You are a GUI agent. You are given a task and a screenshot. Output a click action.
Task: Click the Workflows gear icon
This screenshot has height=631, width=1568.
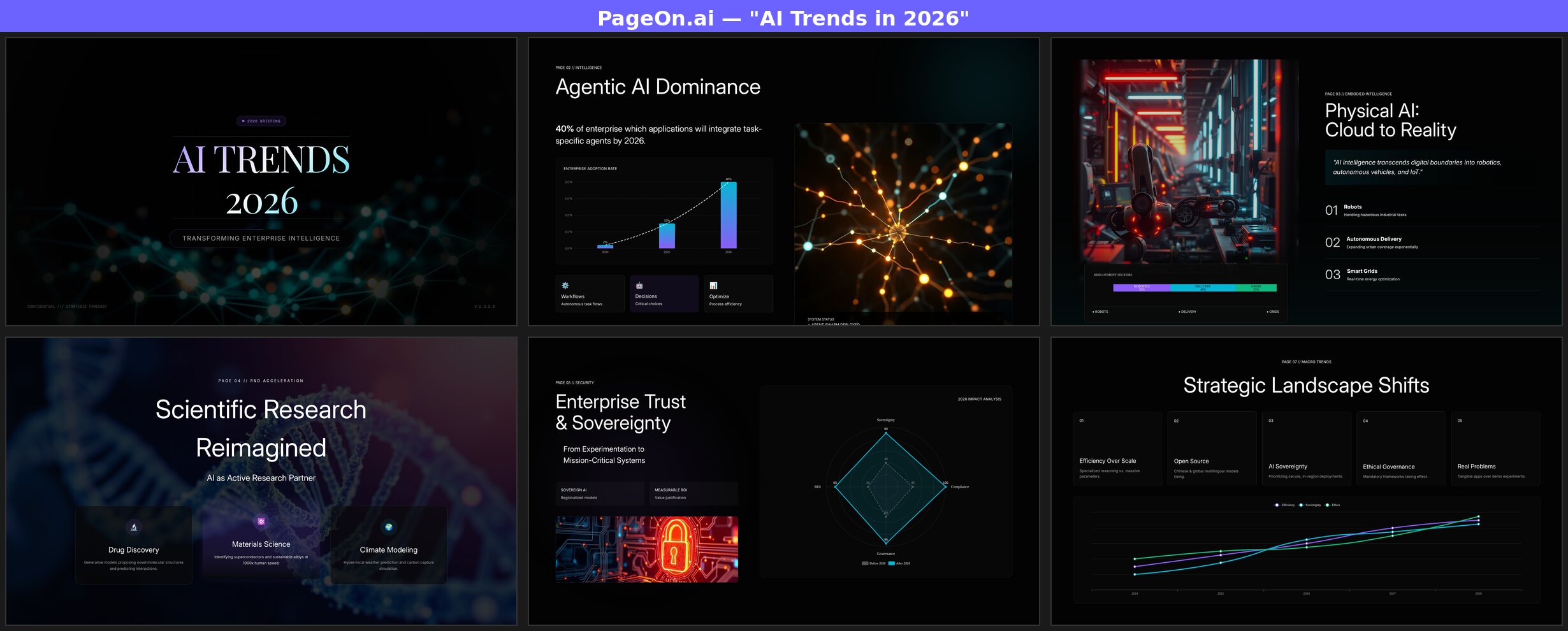[x=565, y=286]
